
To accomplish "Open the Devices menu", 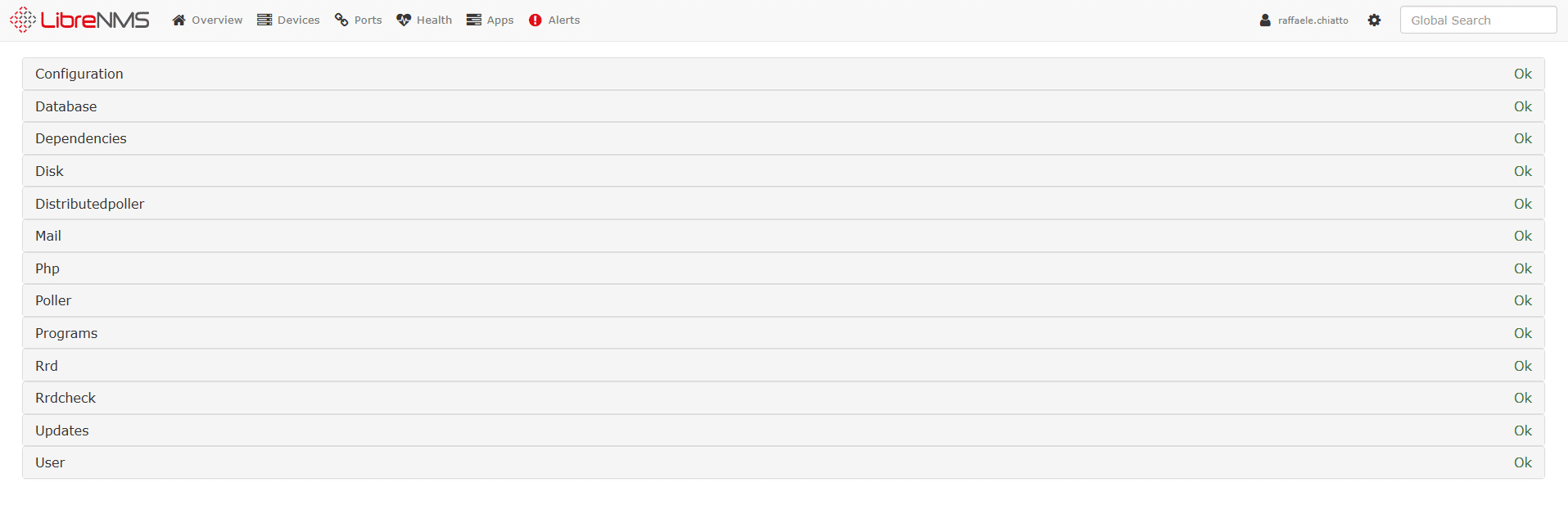I will tap(288, 20).
